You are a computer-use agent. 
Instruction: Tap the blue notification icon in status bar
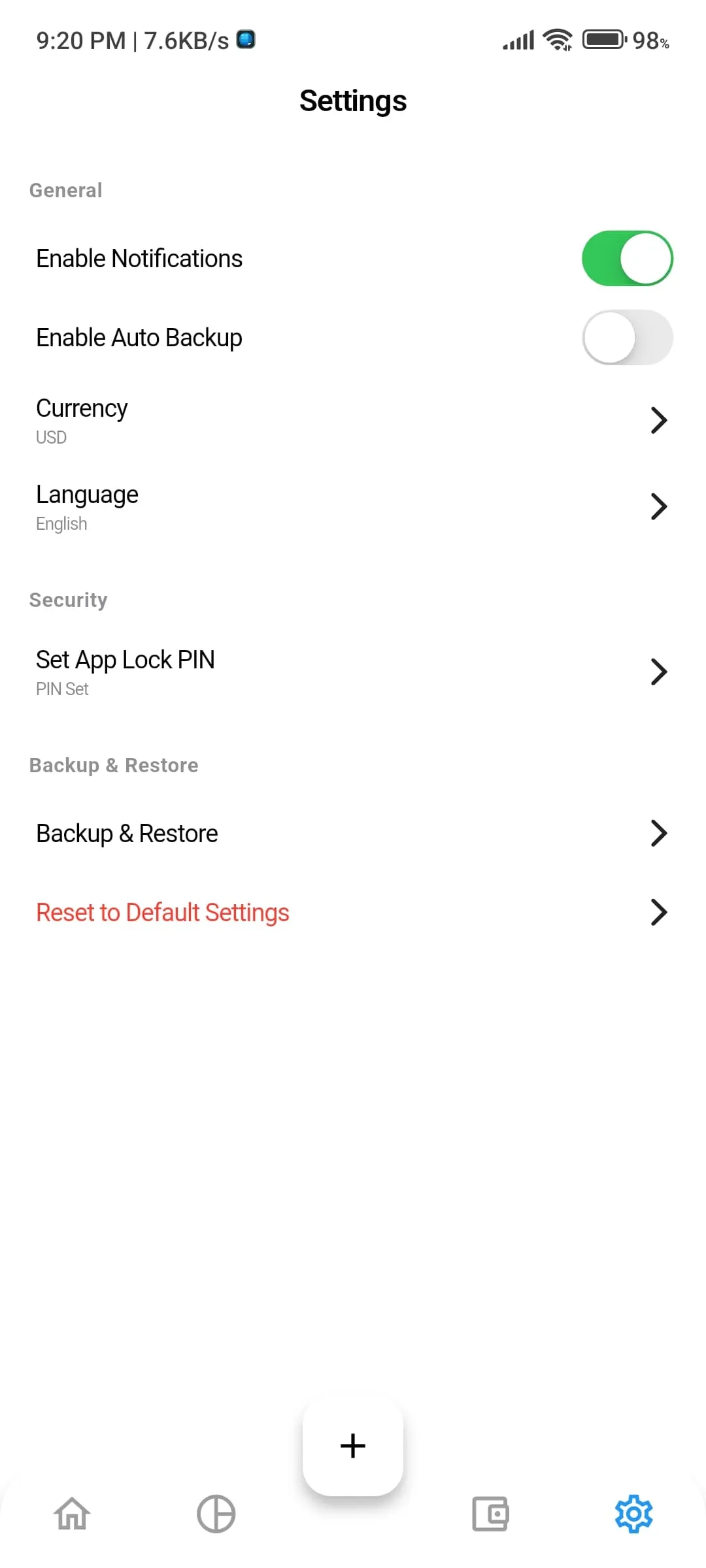point(246,40)
